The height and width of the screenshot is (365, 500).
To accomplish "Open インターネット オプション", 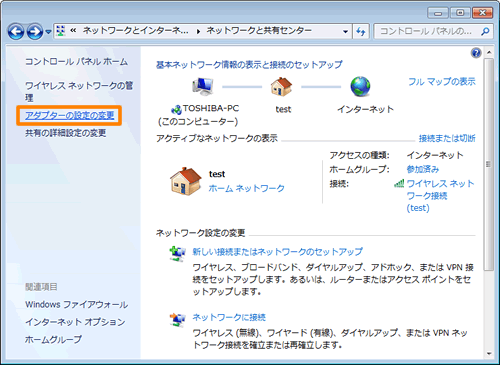I will pos(75,322).
